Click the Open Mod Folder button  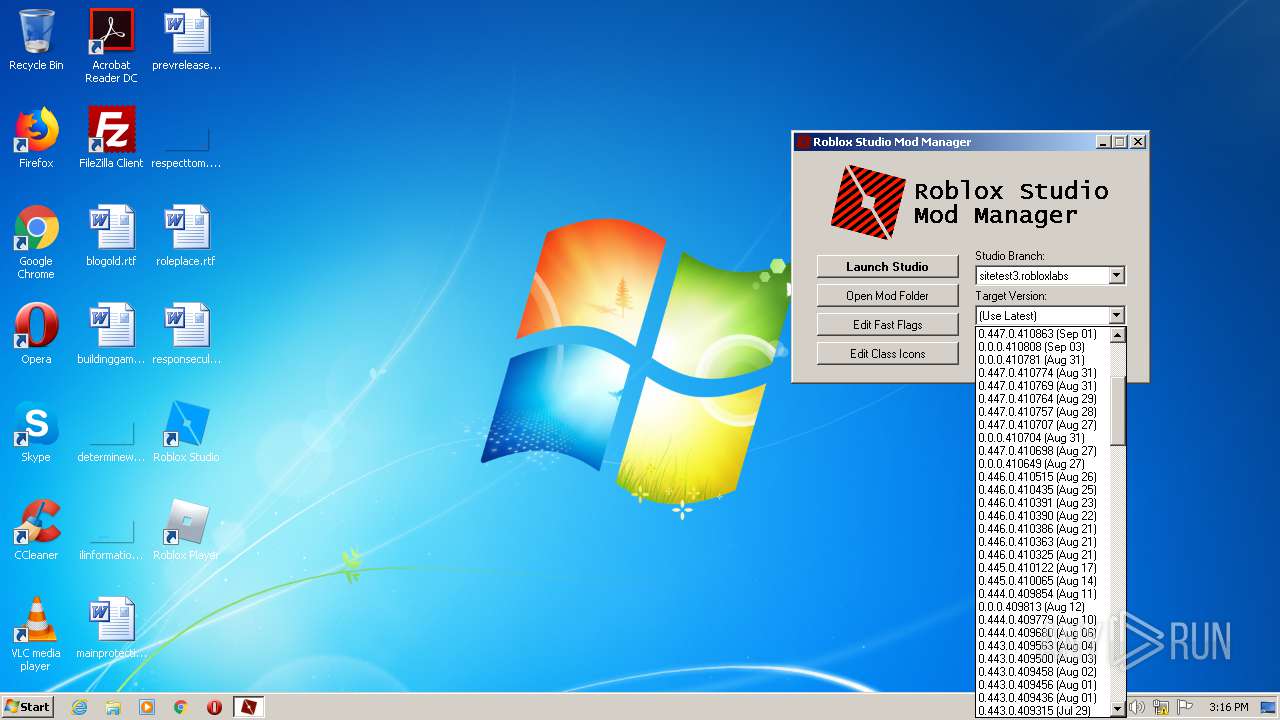tap(887, 296)
